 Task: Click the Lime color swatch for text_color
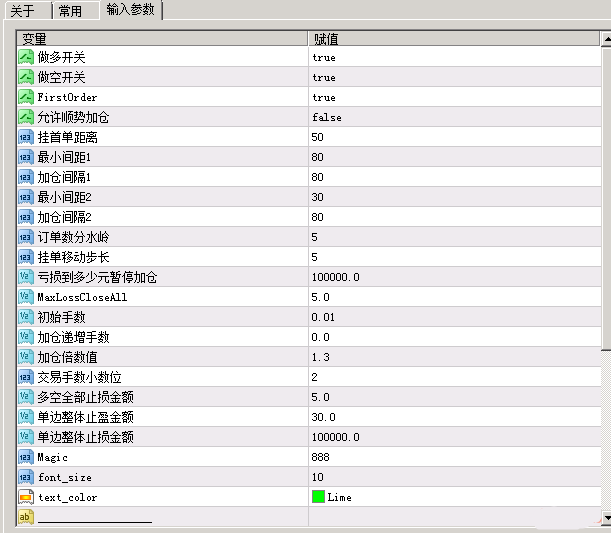click(x=318, y=497)
